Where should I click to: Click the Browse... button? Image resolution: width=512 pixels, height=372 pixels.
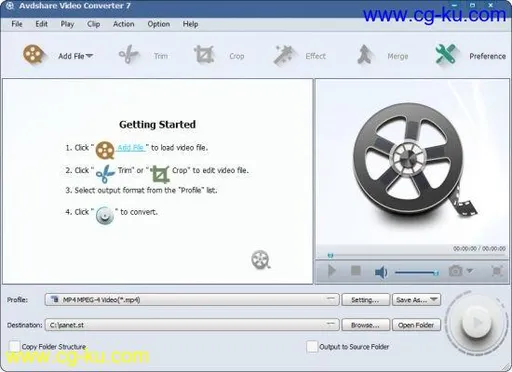tap(365, 325)
